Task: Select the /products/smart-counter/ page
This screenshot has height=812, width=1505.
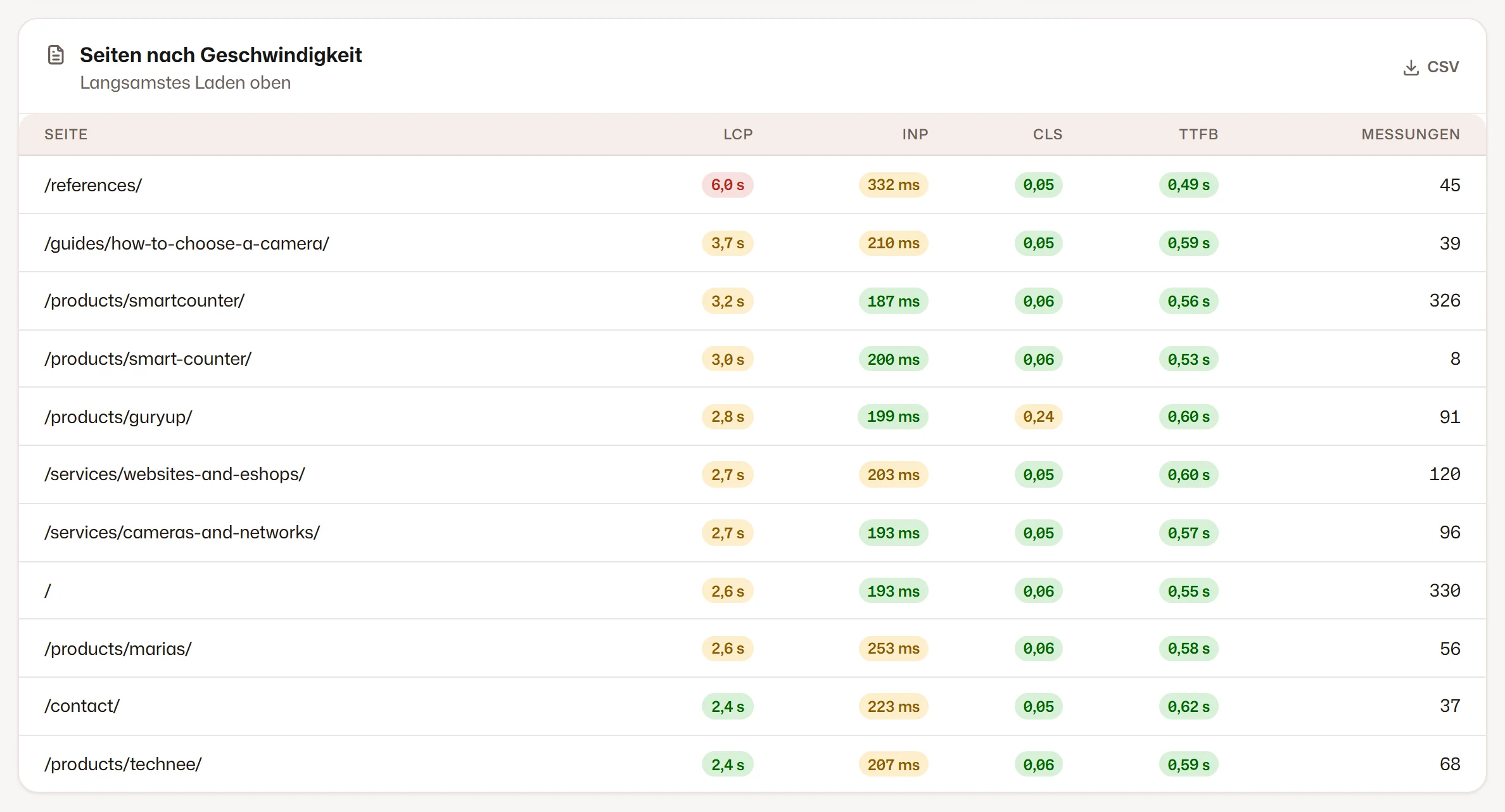Action: tap(752, 359)
